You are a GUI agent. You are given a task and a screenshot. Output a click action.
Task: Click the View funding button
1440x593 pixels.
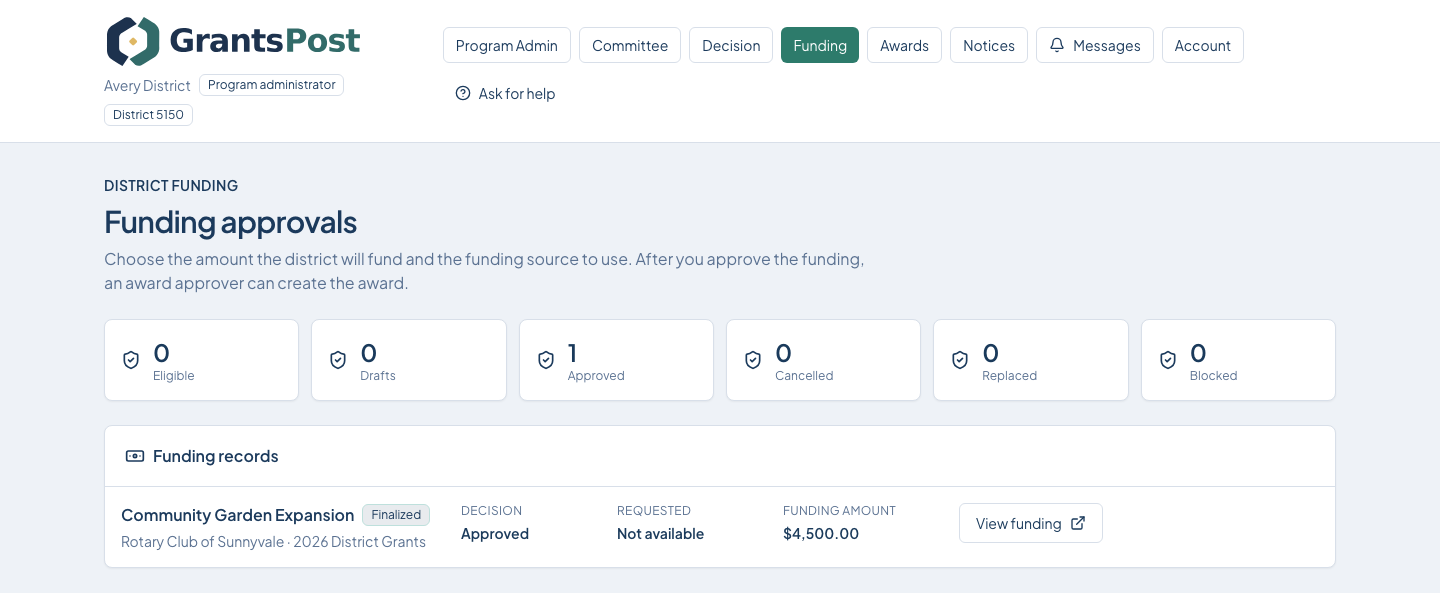1031,523
